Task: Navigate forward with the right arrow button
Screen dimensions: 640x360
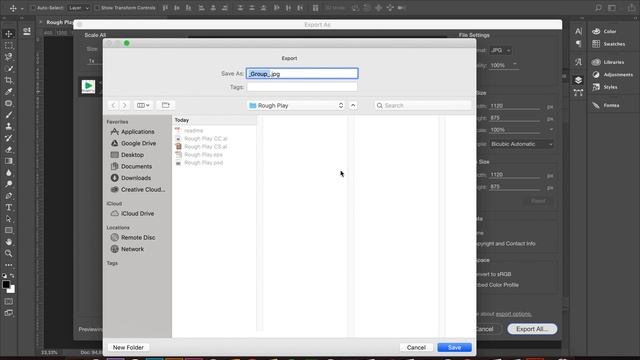Action: (124, 105)
